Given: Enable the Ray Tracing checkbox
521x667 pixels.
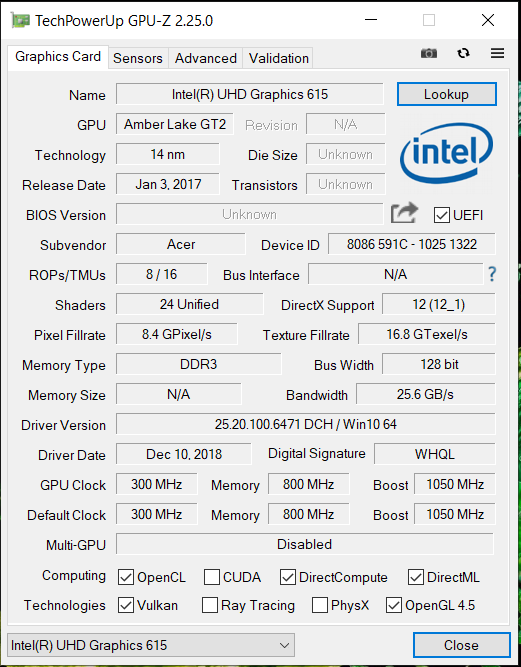Looking at the screenshot, I should point(210,605).
